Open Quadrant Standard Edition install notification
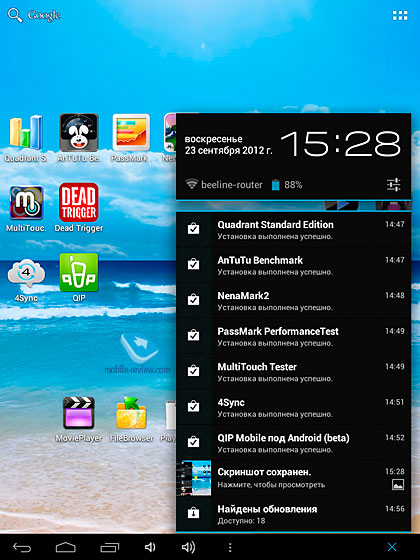The height and width of the screenshot is (560, 420). (293, 229)
